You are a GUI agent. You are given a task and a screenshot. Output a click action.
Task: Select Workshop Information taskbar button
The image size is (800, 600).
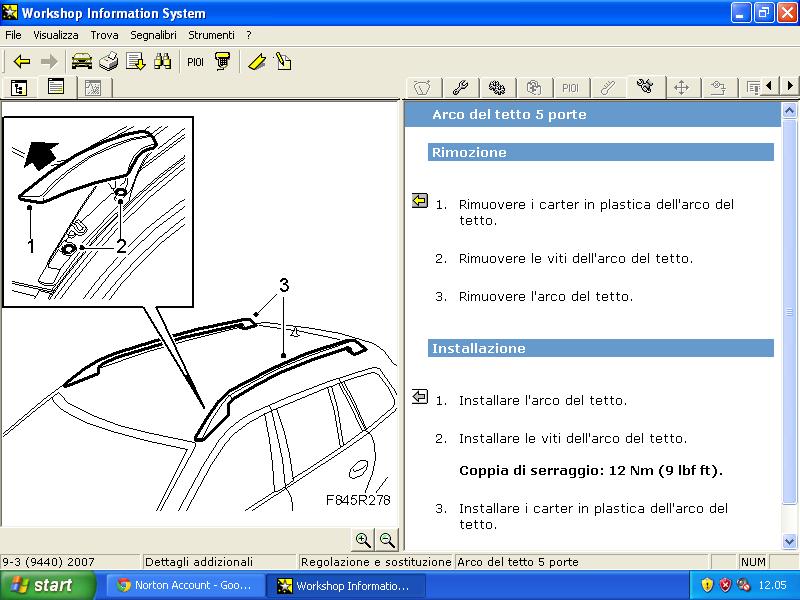point(345,585)
